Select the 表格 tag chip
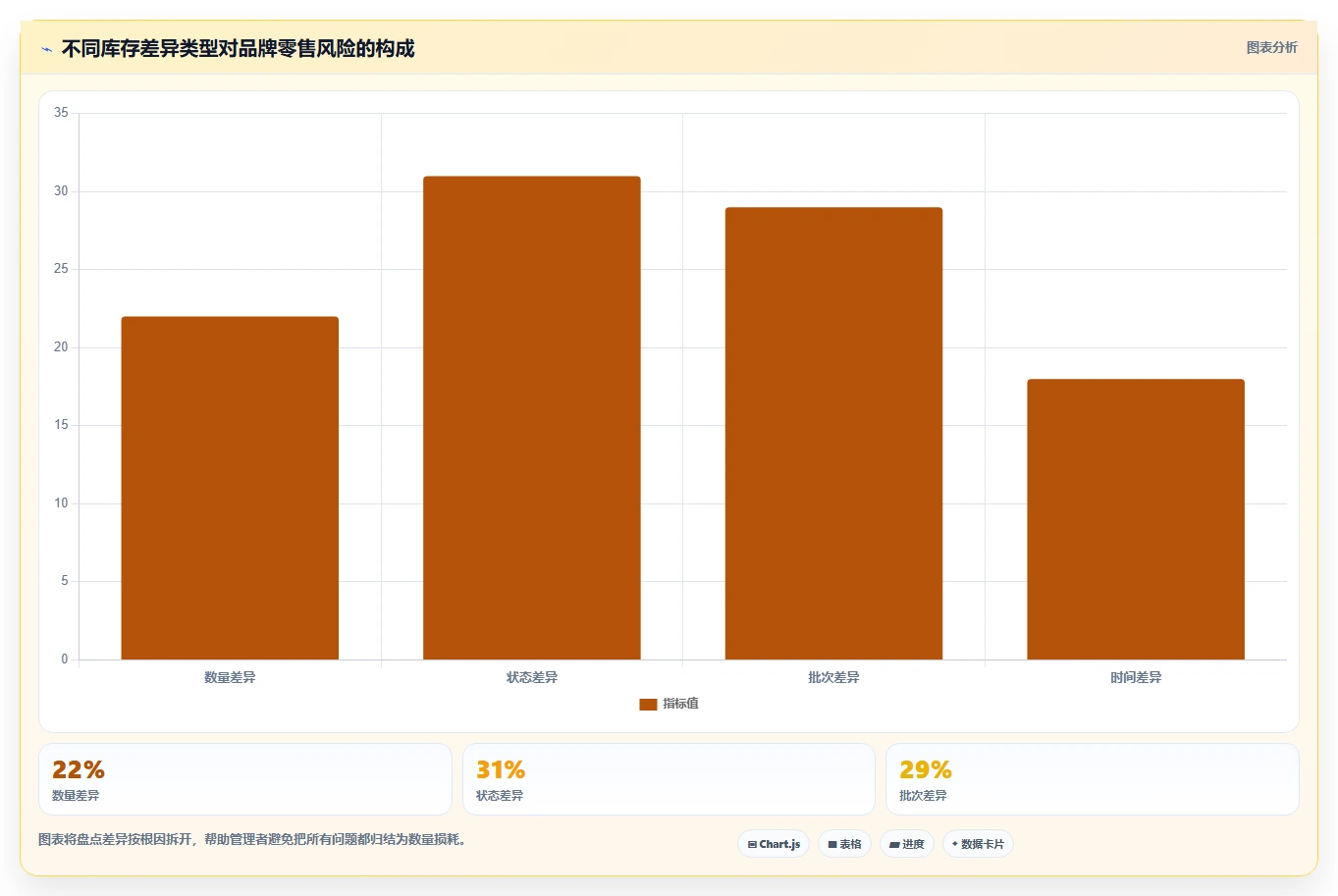 click(844, 844)
